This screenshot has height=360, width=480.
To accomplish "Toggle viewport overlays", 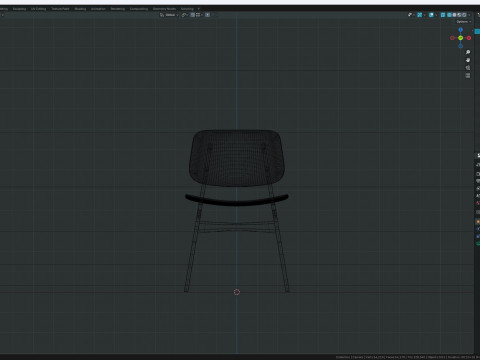I will click(431, 15).
